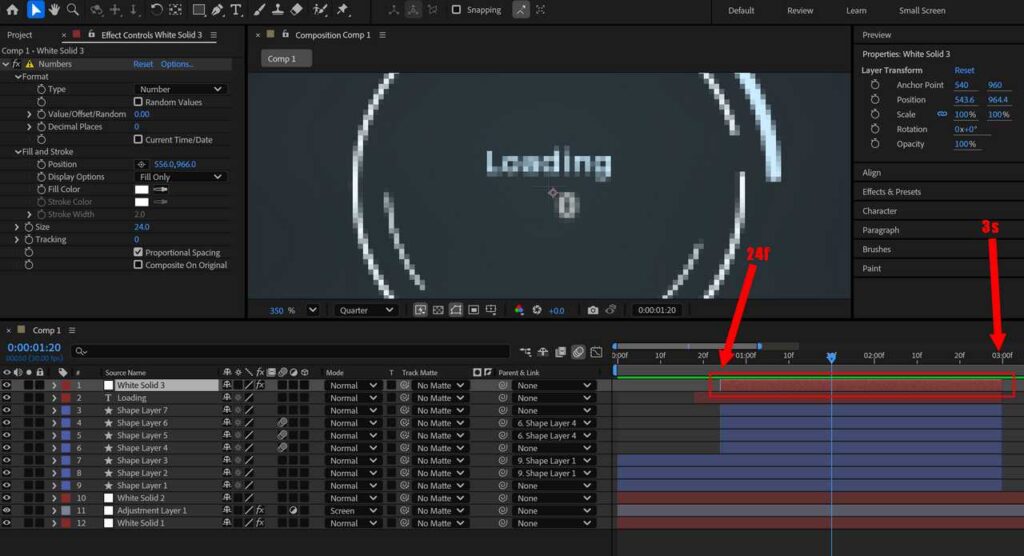Viewport: 1024px width, 556px height.
Task: Open the Character panel
Action: [879, 210]
